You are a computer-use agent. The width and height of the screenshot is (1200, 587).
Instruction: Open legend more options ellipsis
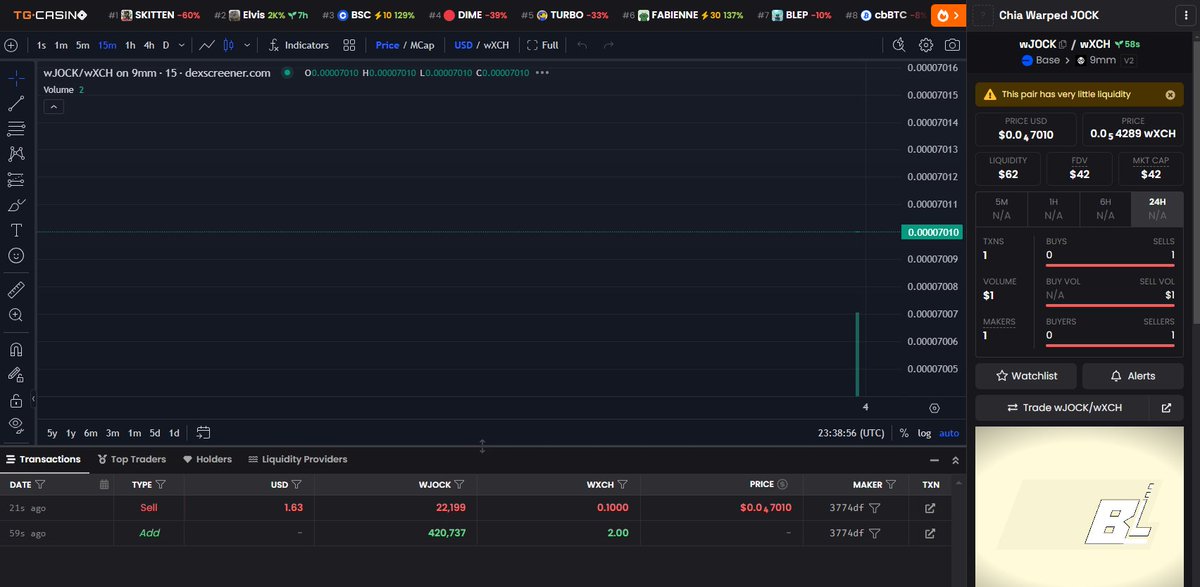(543, 73)
